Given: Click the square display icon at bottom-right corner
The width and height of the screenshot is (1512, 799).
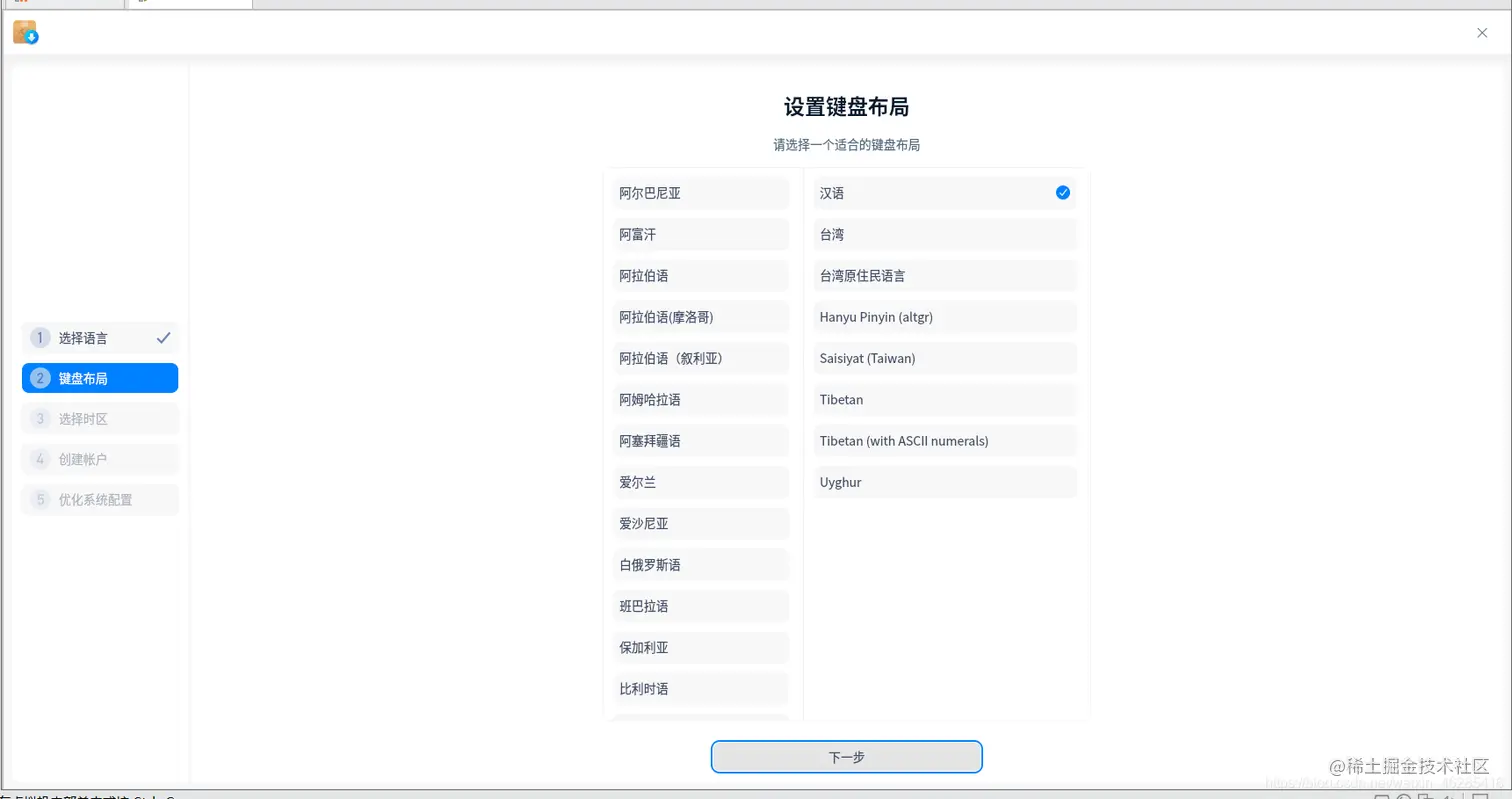Looking at the screenshot, I should 1482,797.
